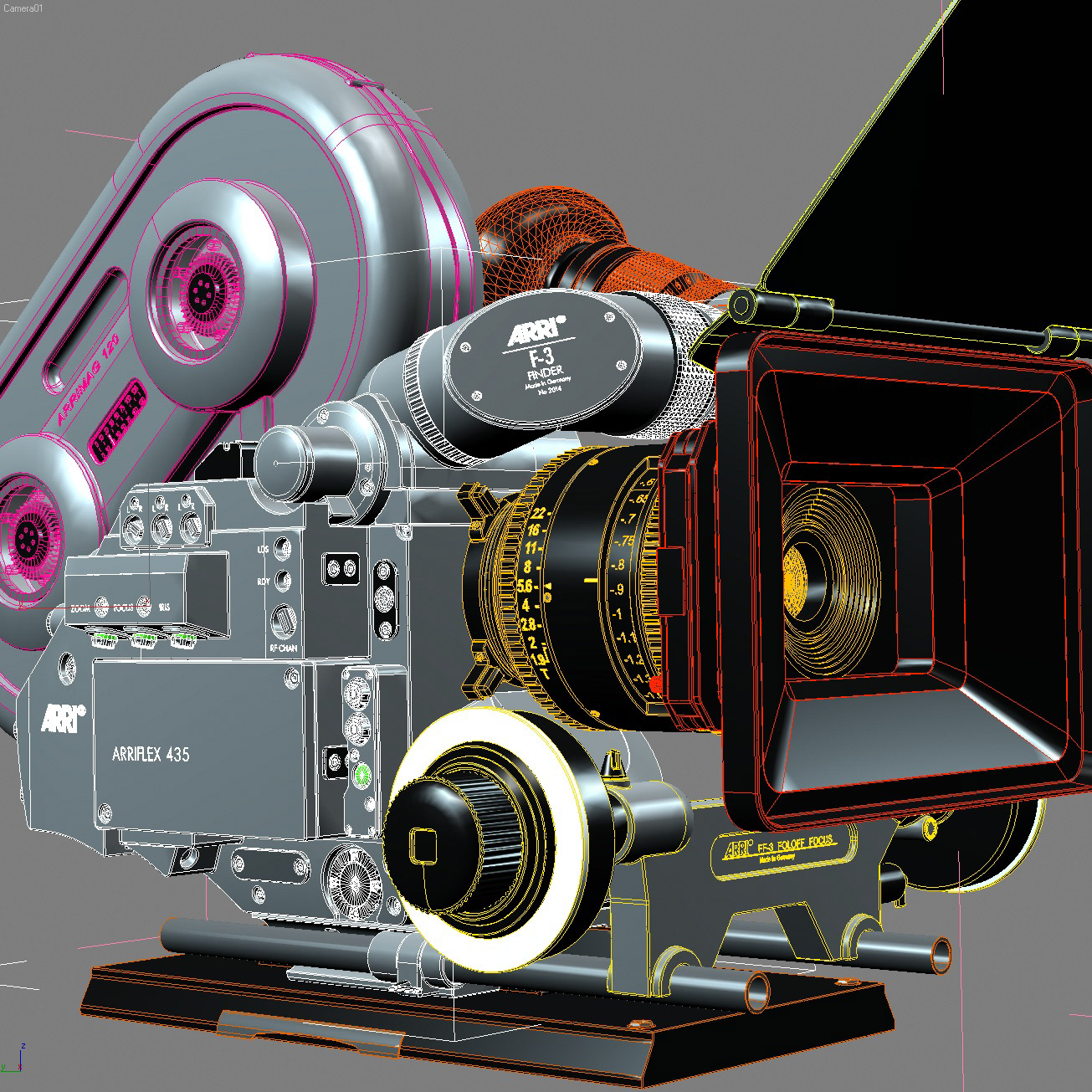Select the "LDS" indicator label
Screen dimensions: 1092x1092
(x=264, y=550)
